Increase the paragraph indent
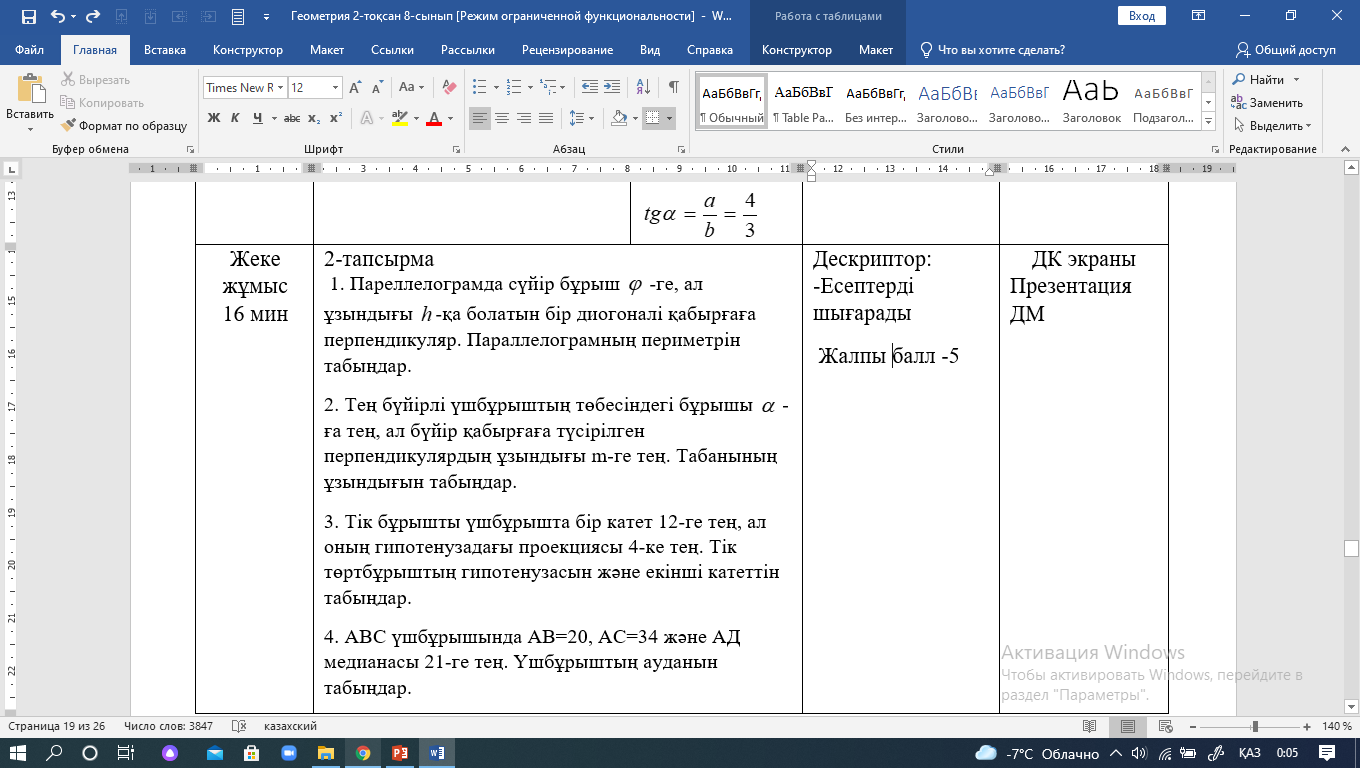This screenshot has width=1360, height=768. 613,87
